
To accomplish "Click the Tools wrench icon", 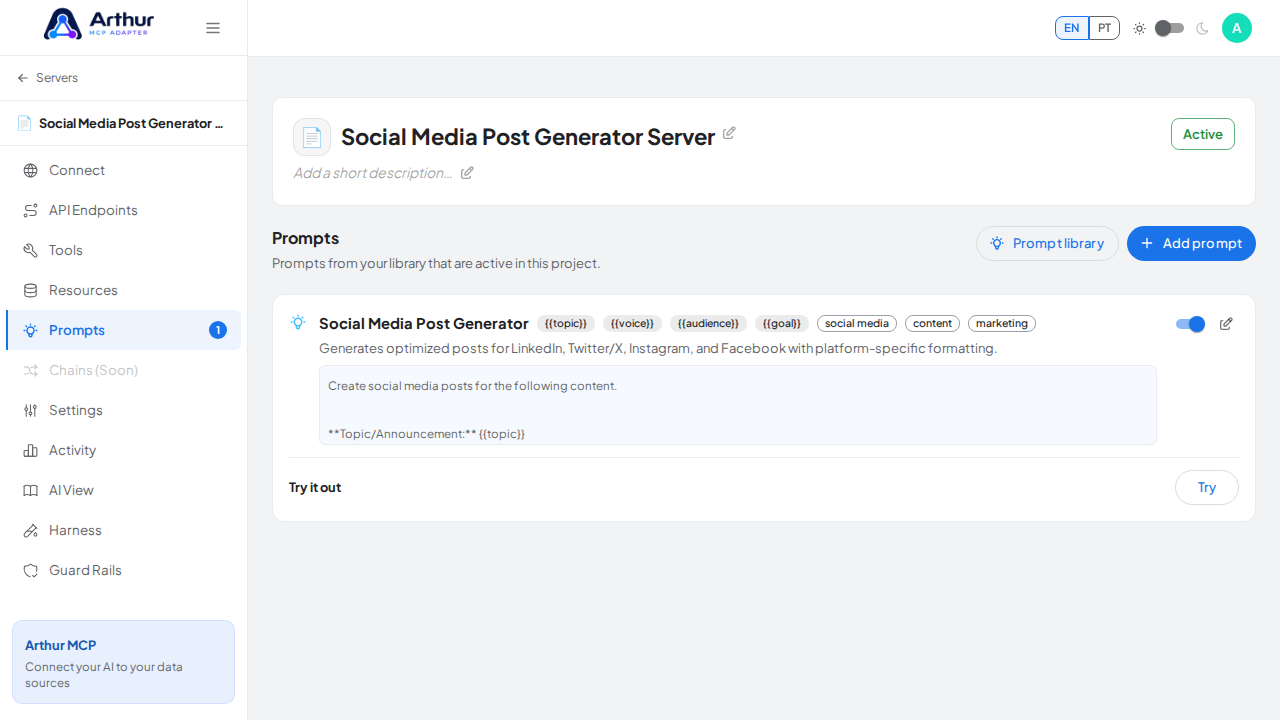I will pos(30,250).
